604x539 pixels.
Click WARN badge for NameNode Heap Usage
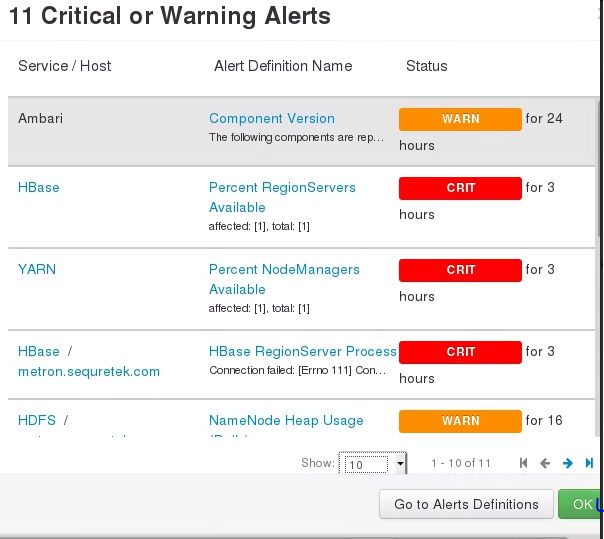(460, 421)
